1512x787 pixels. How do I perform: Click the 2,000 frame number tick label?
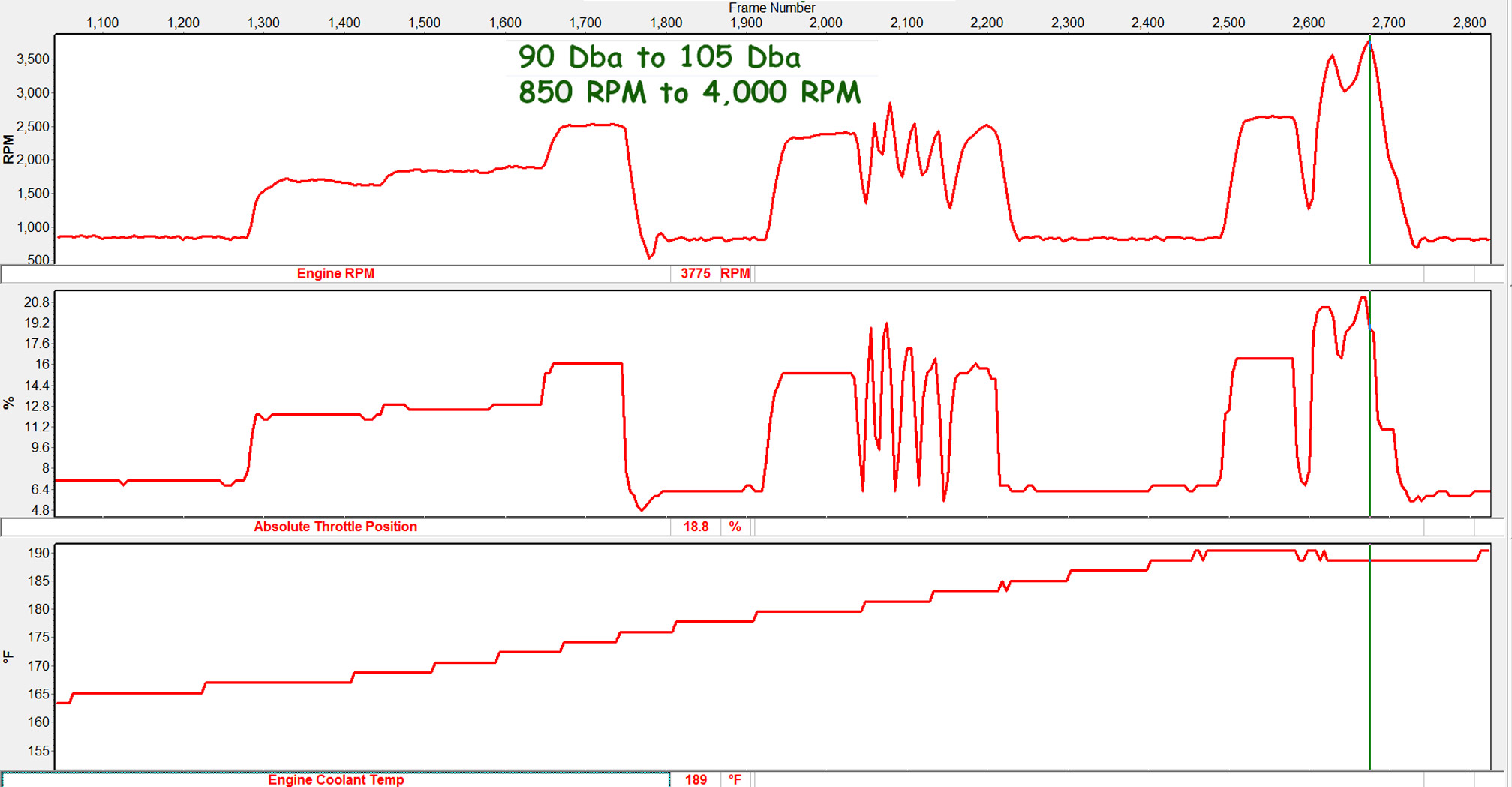click(825, 23)
